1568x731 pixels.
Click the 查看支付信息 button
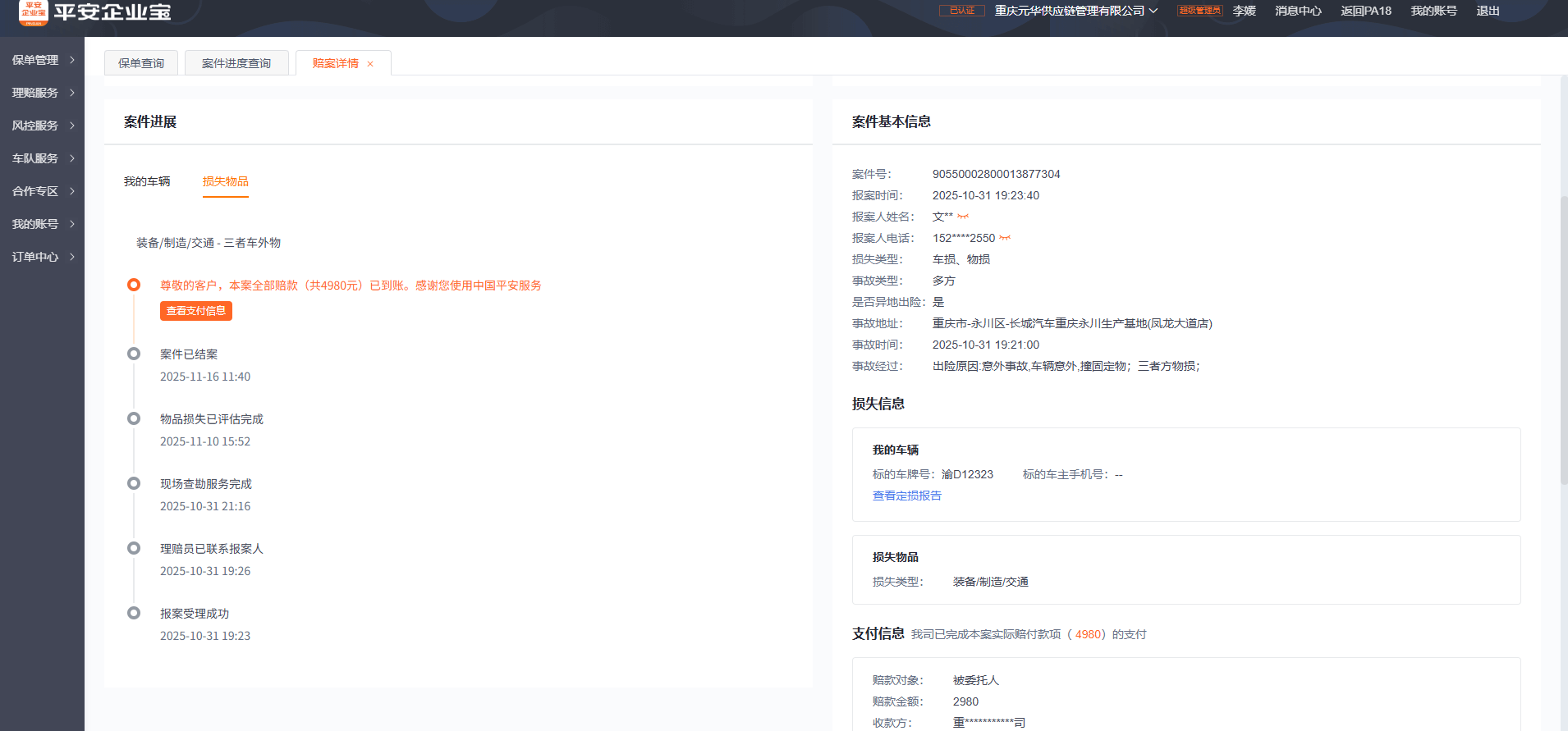[x=196, y=311]
